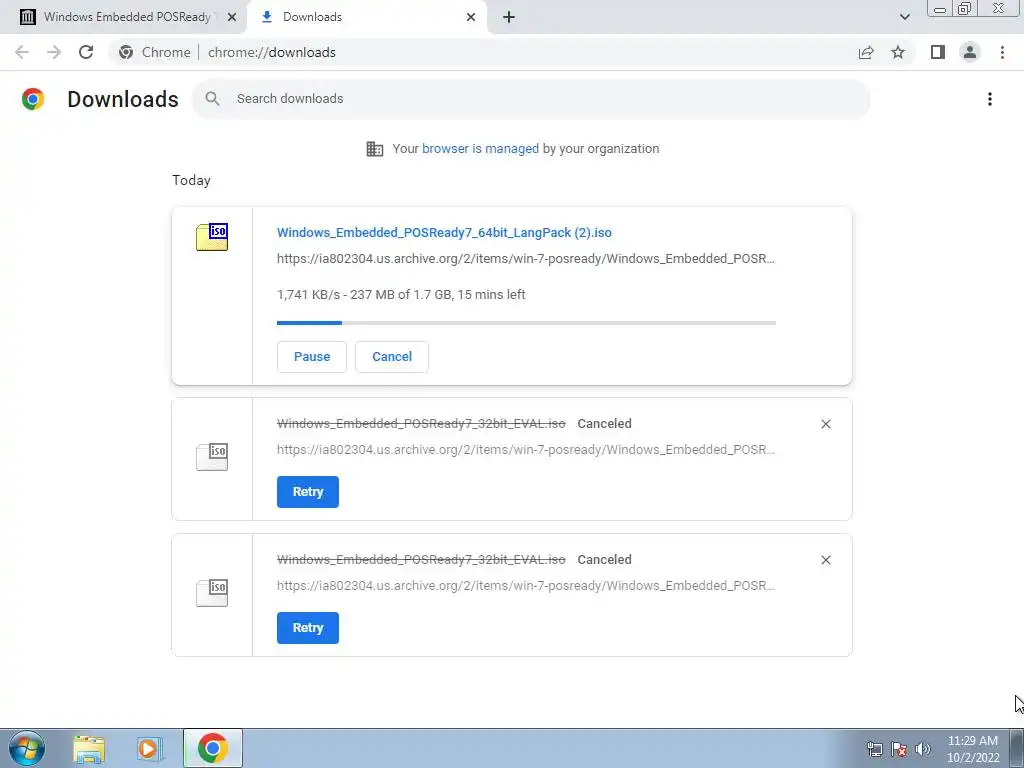The image size is (1024, 768).
Task: Click the second canceled download's archive.org URL
Action: coord(526,585)
